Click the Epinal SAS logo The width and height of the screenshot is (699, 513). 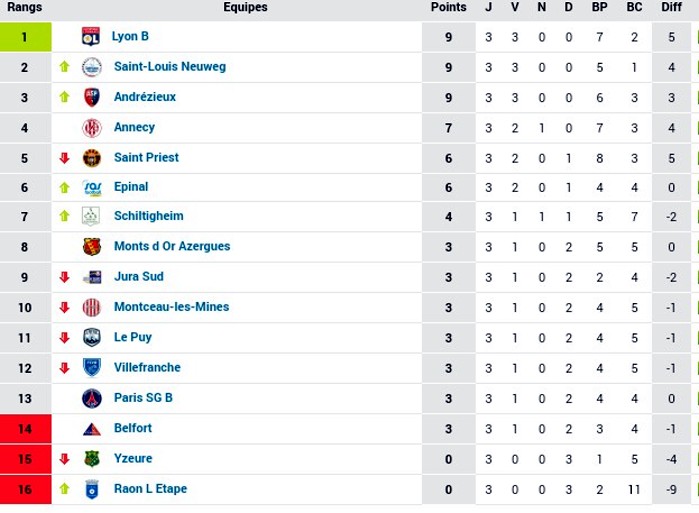pos(92,188)
